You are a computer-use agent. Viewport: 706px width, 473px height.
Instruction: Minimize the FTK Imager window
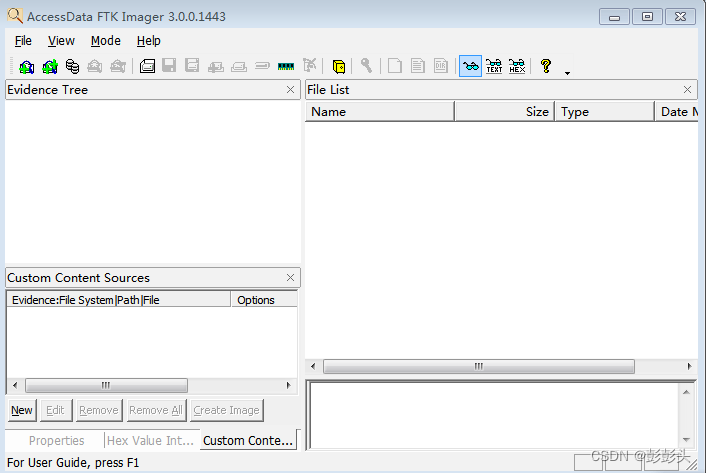click(614, 17)
